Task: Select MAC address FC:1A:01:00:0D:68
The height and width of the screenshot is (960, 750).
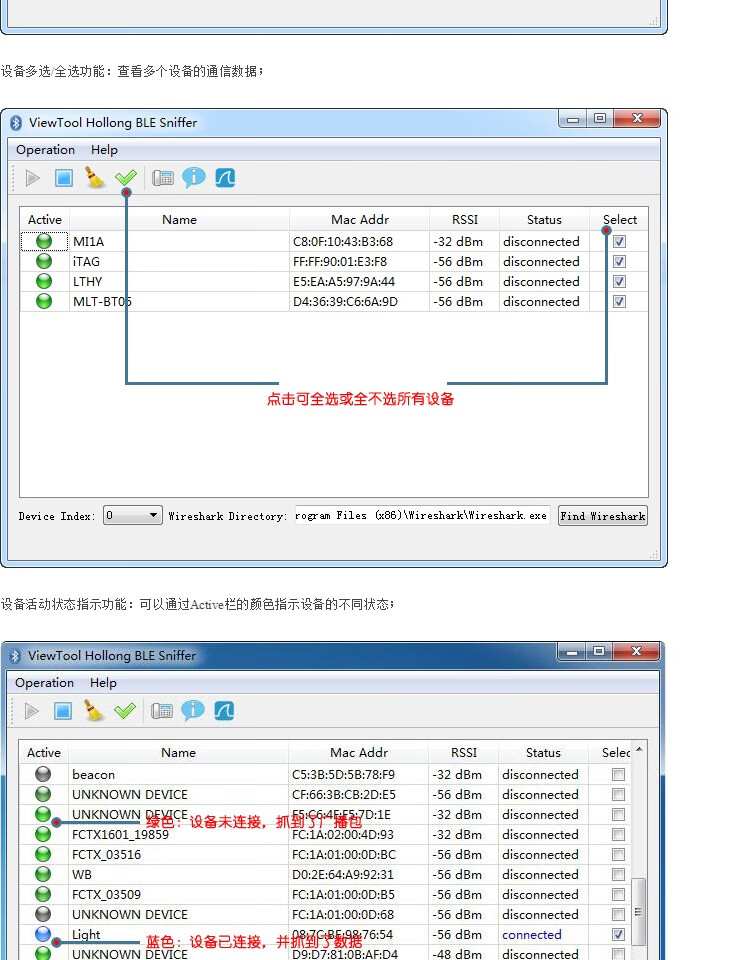Action: click(343, 914)
